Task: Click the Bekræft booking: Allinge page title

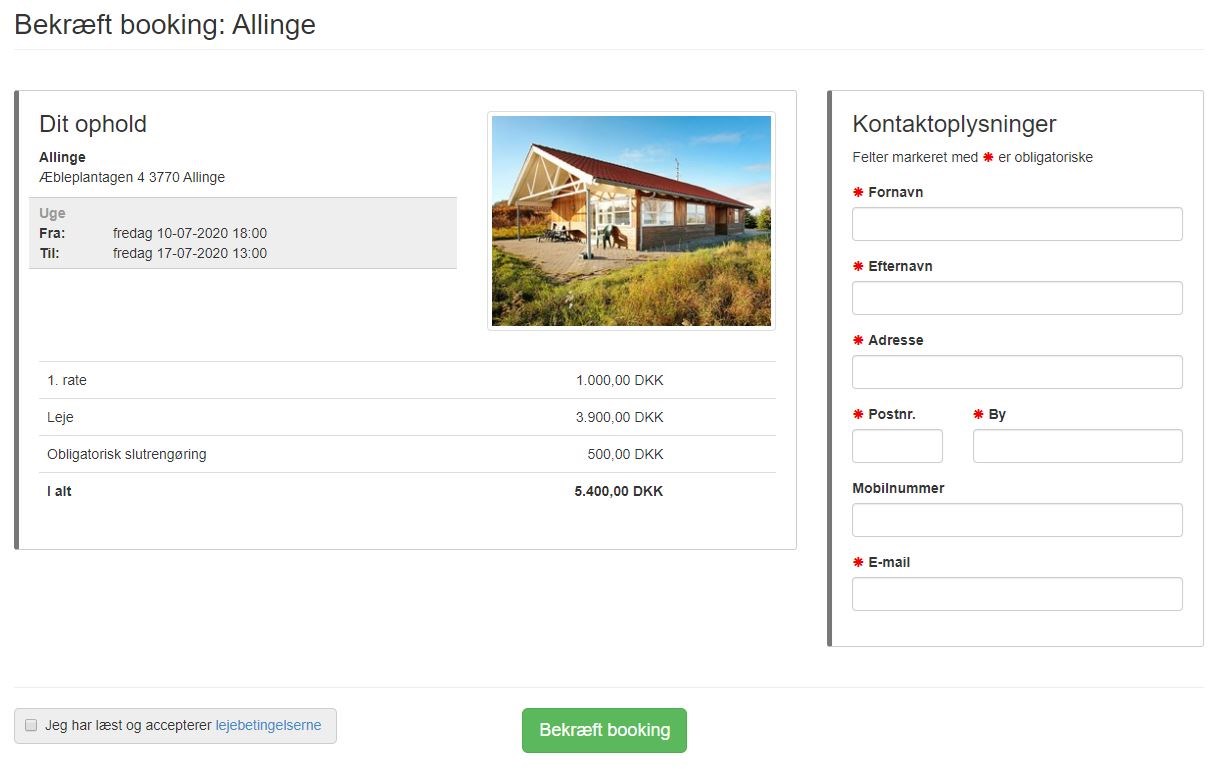Action: click(x=165, y=24)
